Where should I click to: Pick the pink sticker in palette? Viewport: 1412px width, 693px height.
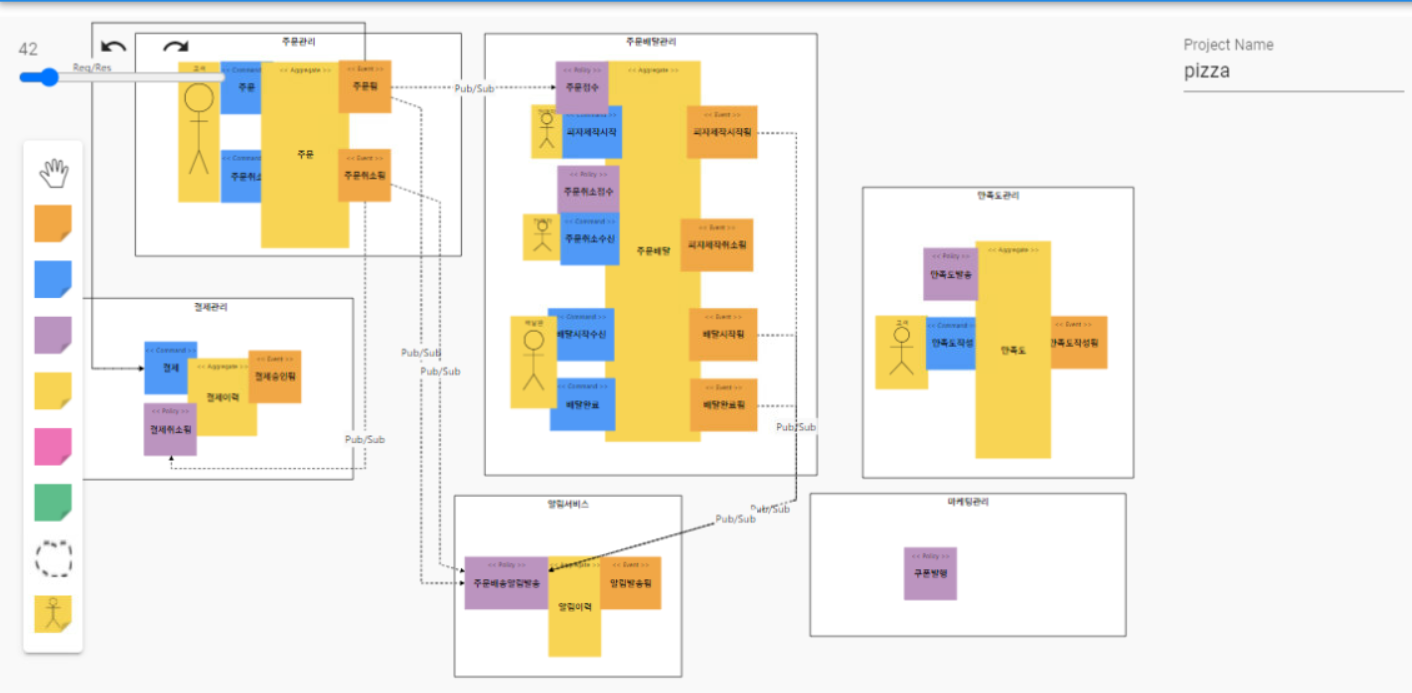click(53, 447)
